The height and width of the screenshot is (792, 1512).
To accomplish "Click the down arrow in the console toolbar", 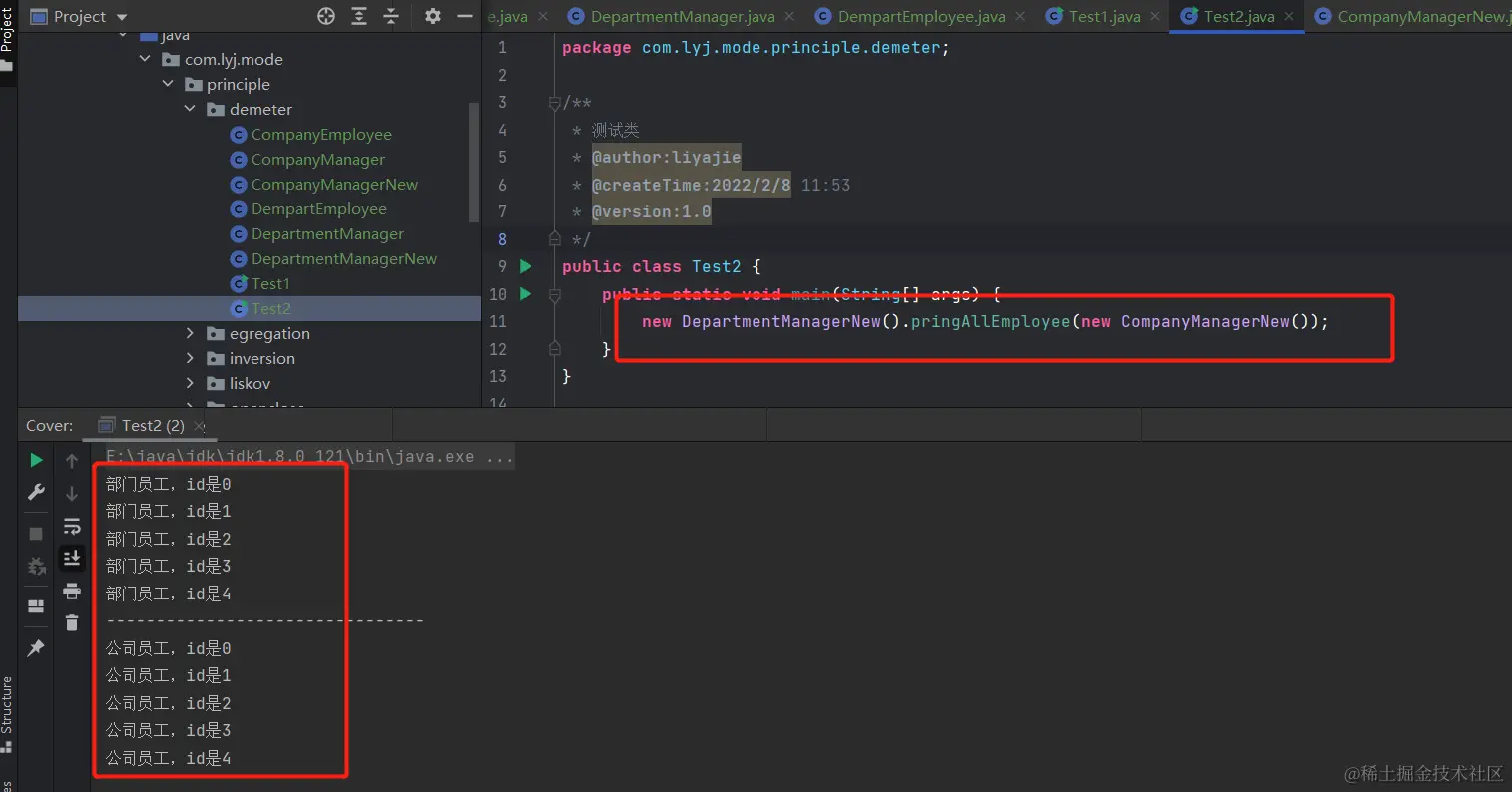I will point(72,493).
